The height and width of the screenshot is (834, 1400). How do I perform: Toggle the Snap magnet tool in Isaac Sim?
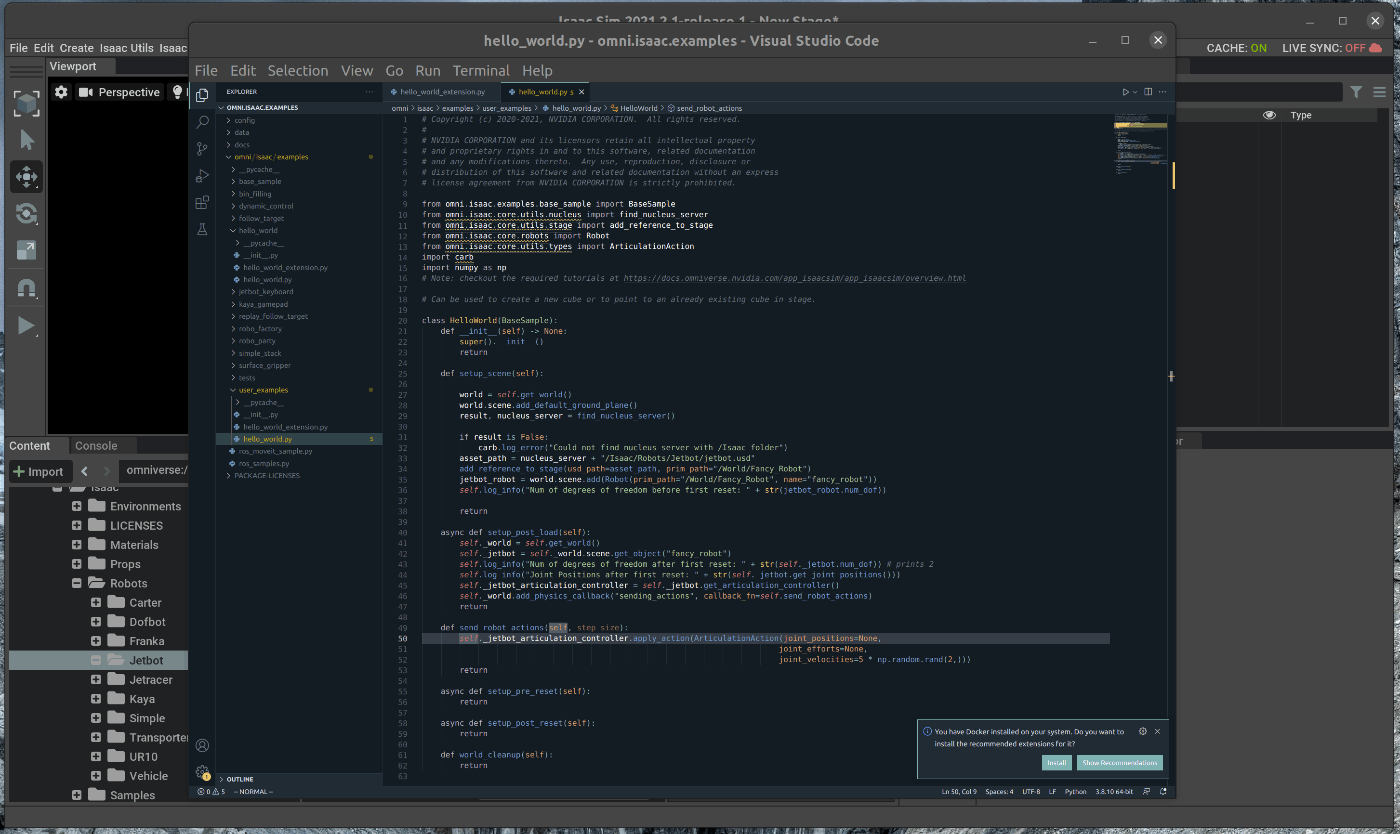click(26, 288)
